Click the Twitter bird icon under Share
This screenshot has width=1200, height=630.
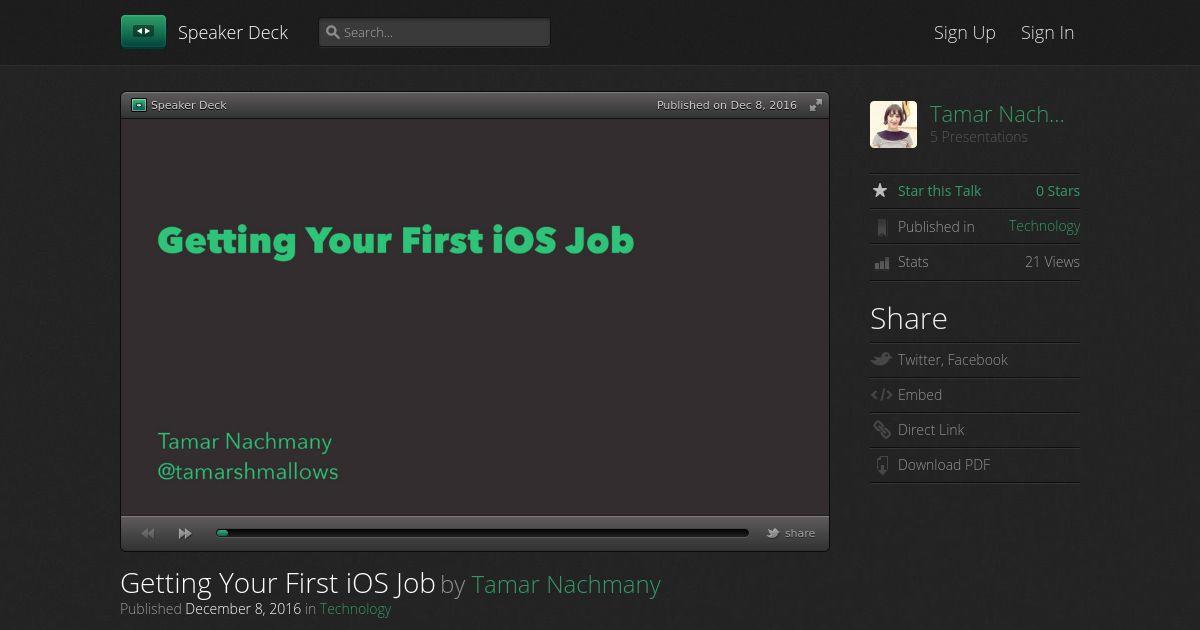pyautogui.click(x=881, y=359)
